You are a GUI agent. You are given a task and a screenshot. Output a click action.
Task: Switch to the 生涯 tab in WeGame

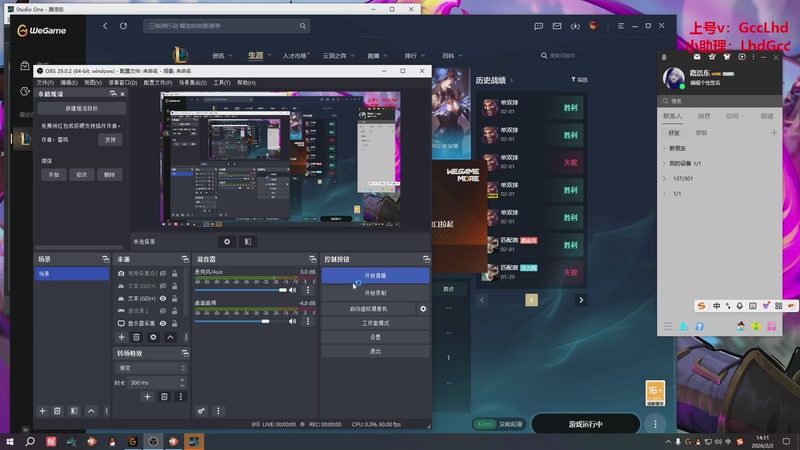(x=256, y=56)
